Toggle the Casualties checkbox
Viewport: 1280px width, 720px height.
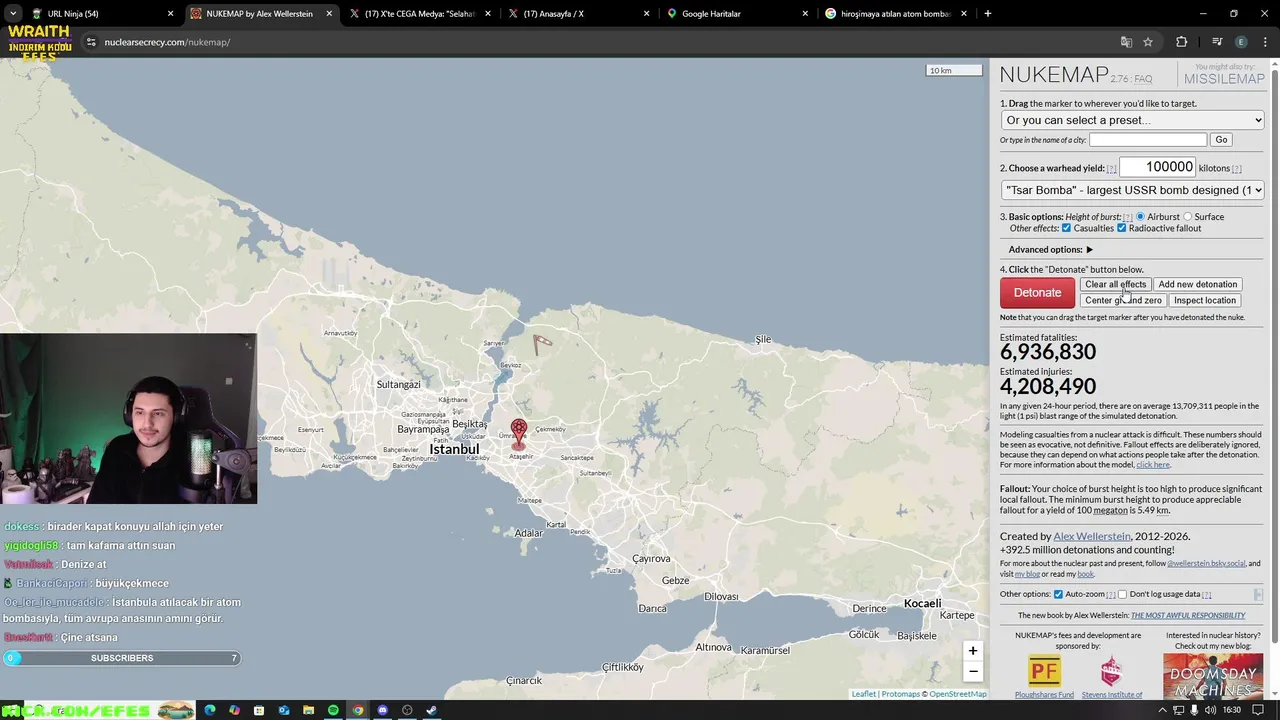(x=1066, y=228)
